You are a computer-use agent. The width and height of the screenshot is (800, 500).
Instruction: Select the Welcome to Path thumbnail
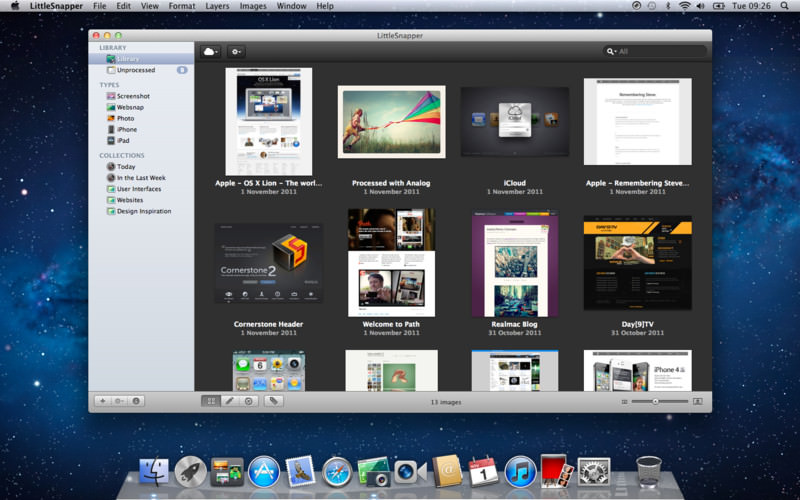click(x=391, y=263)
